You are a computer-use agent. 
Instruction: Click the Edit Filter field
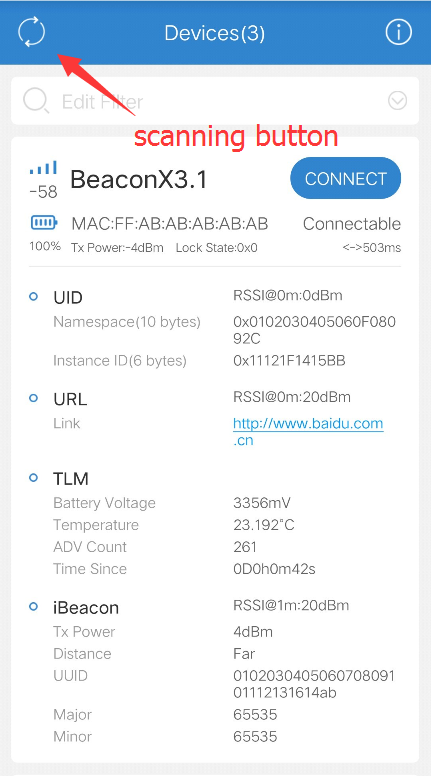pos(215,101)
